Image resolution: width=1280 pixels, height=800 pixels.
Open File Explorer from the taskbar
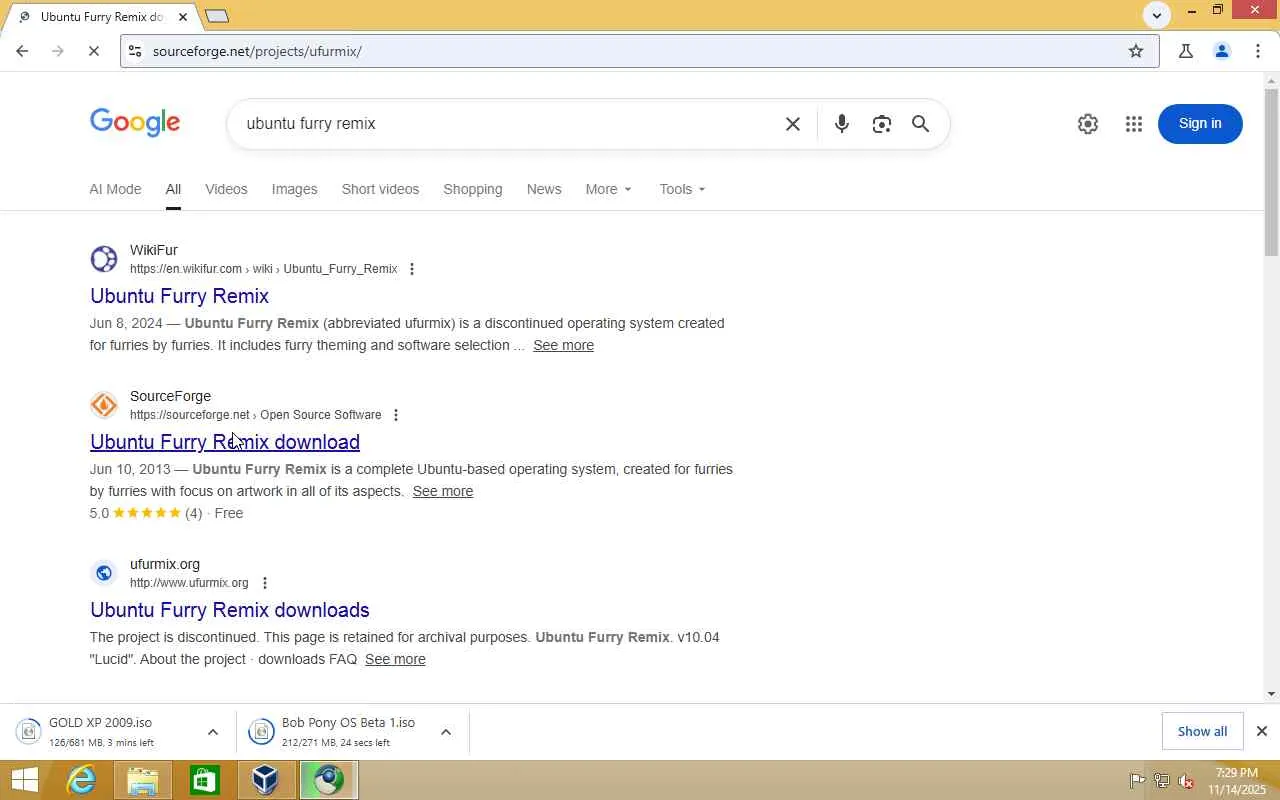(x=143, y=780)
